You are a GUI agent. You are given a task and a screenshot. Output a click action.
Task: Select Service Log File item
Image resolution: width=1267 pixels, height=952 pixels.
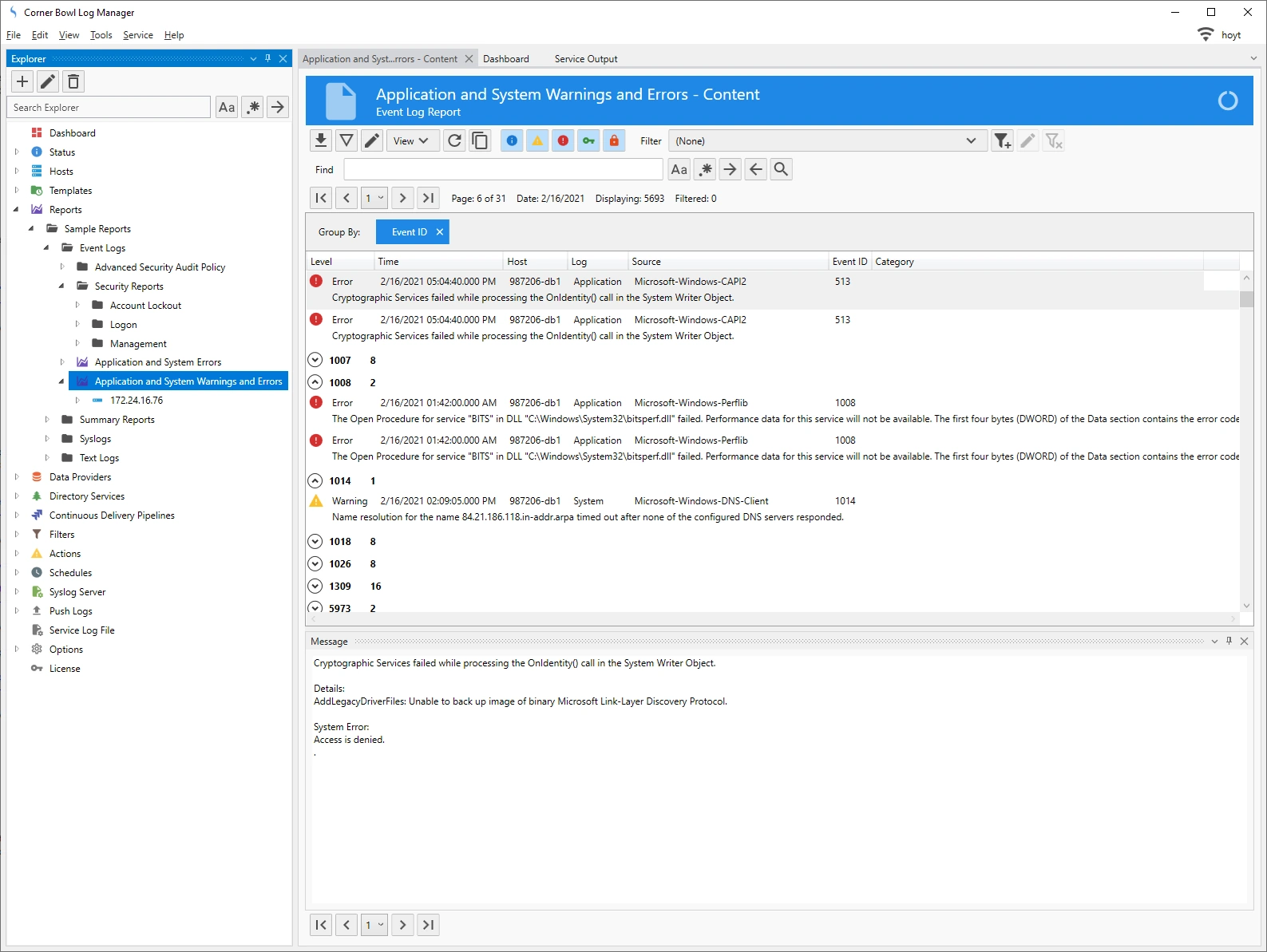(x=81, y=630)
